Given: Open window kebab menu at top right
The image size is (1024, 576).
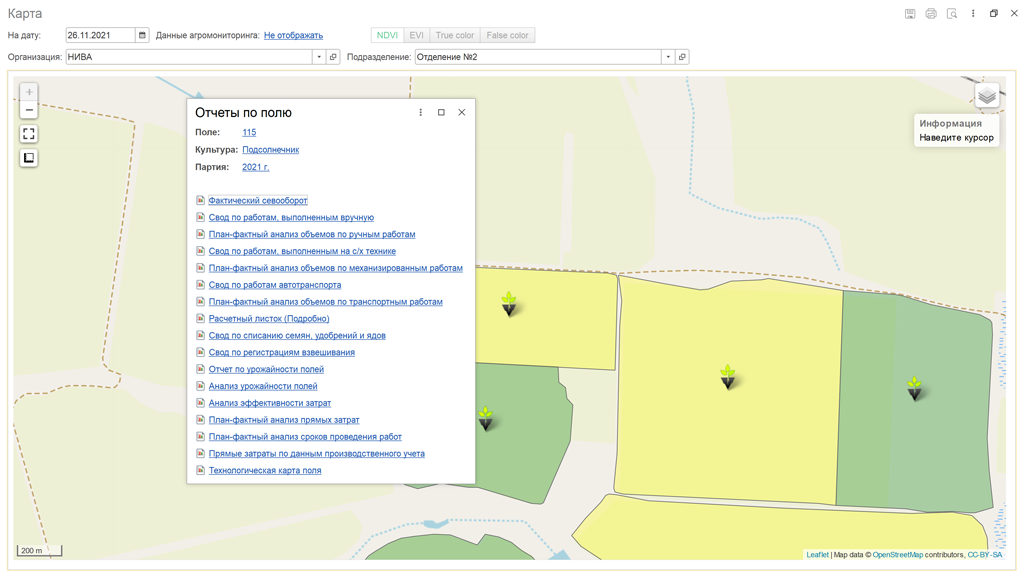Looking at the screenshot, I should click(x=973, y=14).
